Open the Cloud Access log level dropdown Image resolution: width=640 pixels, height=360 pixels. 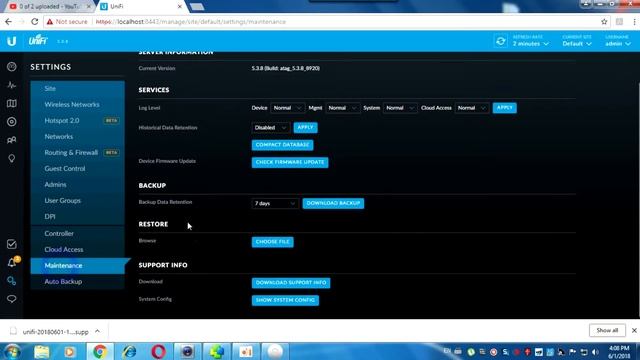[472, 108]
